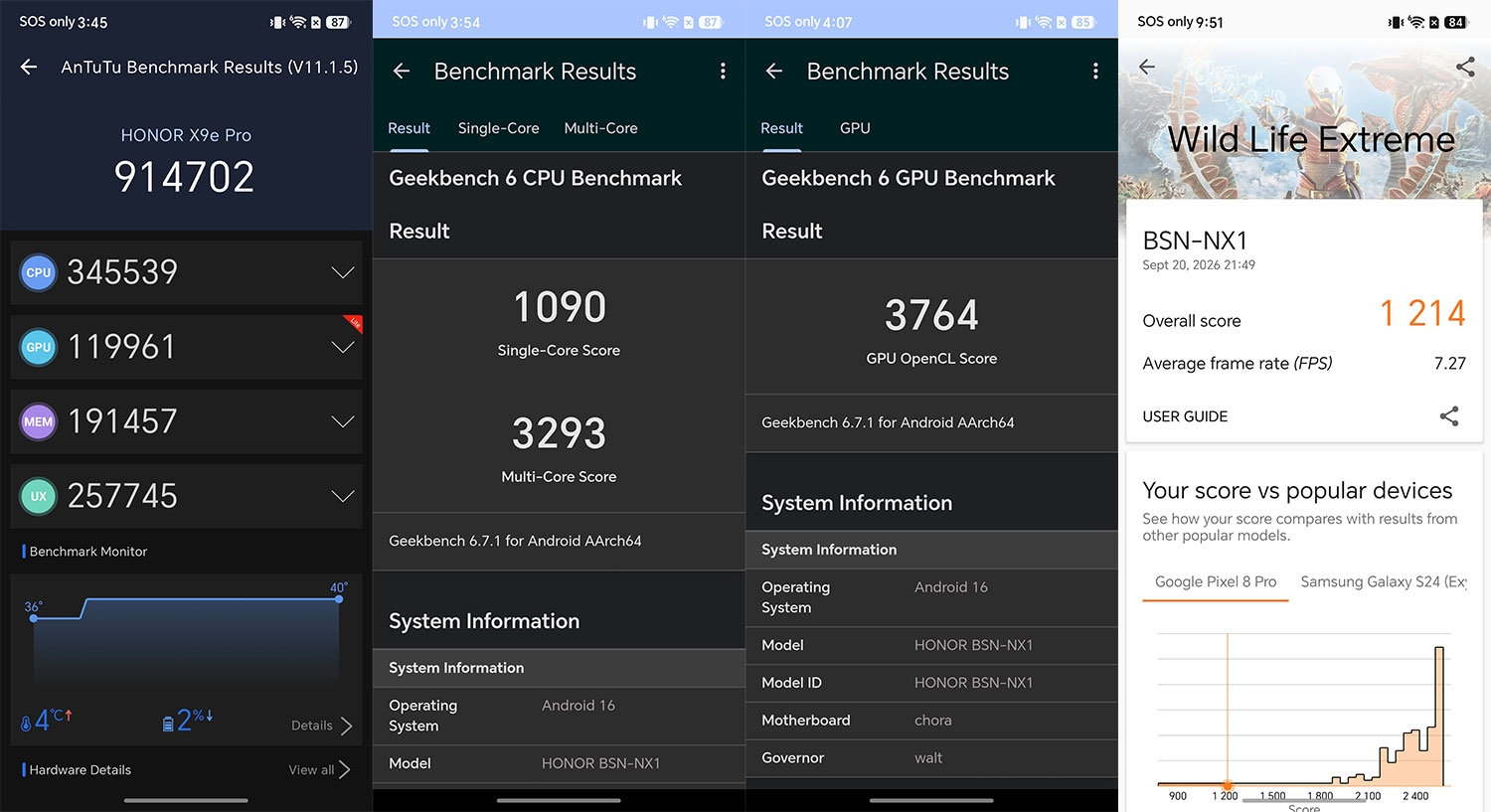Image resolution: width=1491 pixels, height=812 pixels.
Task: Click the orange score marker on the distribution chart
Action: pyautogui.click(x=1228, y=784)
